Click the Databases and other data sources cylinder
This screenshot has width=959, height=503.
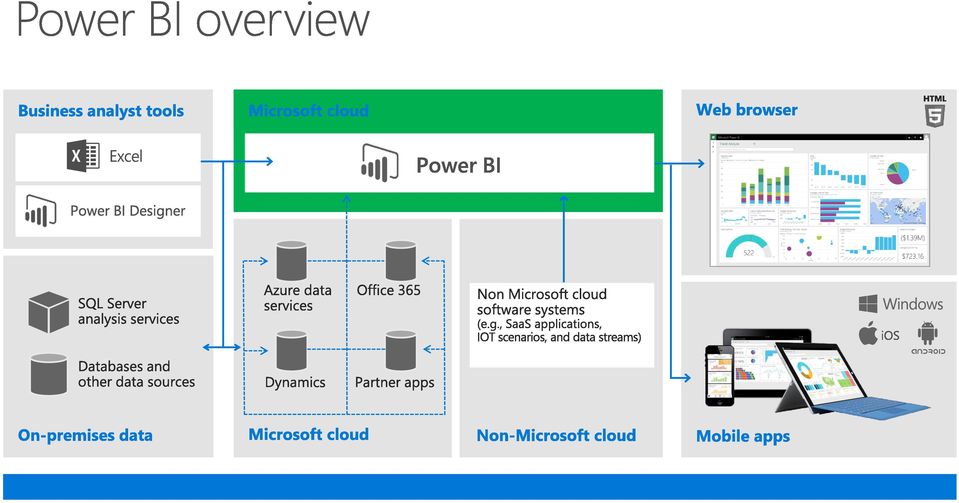48,373
